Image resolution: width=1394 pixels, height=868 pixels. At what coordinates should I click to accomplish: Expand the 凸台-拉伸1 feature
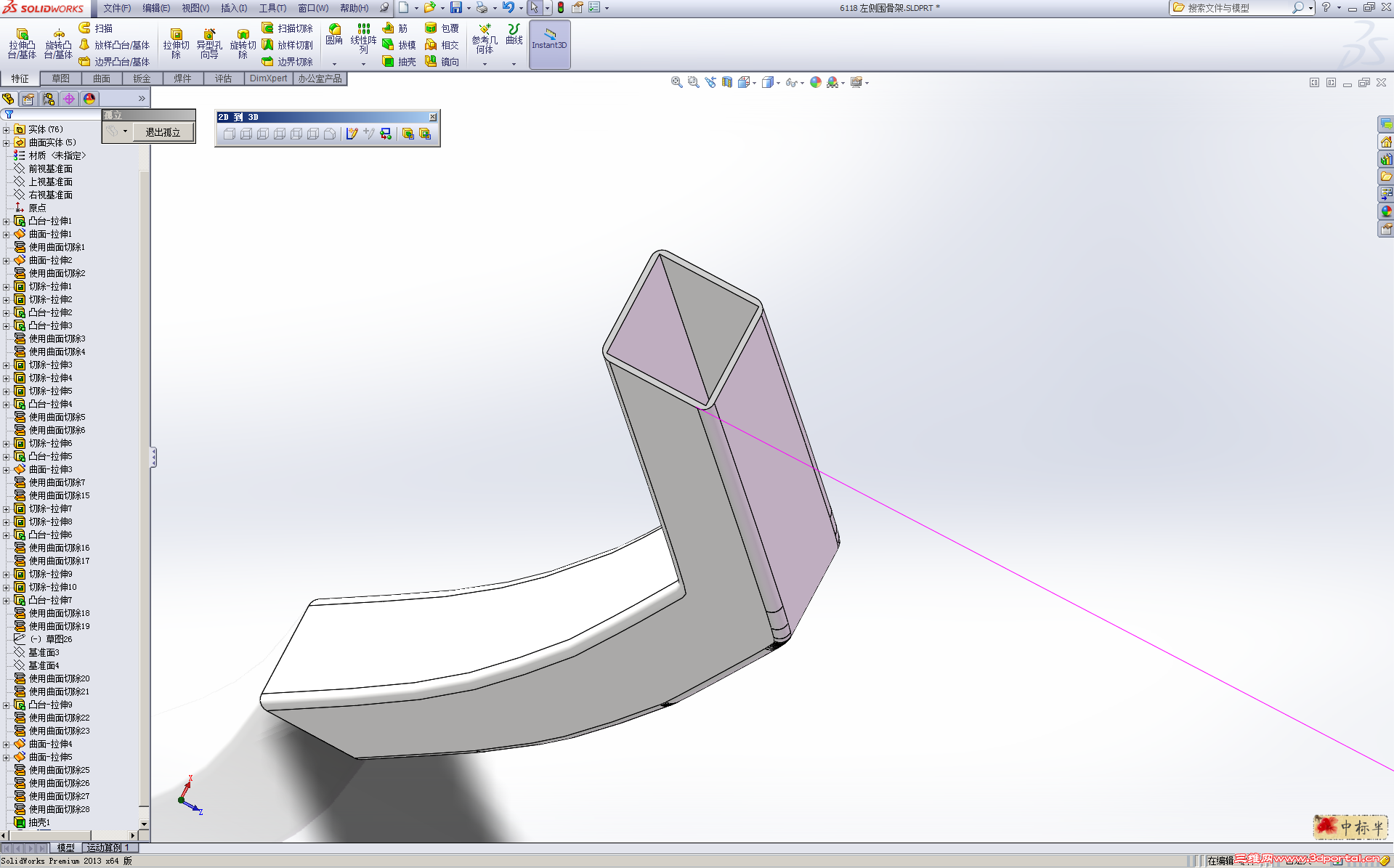(x=7, y=222)
